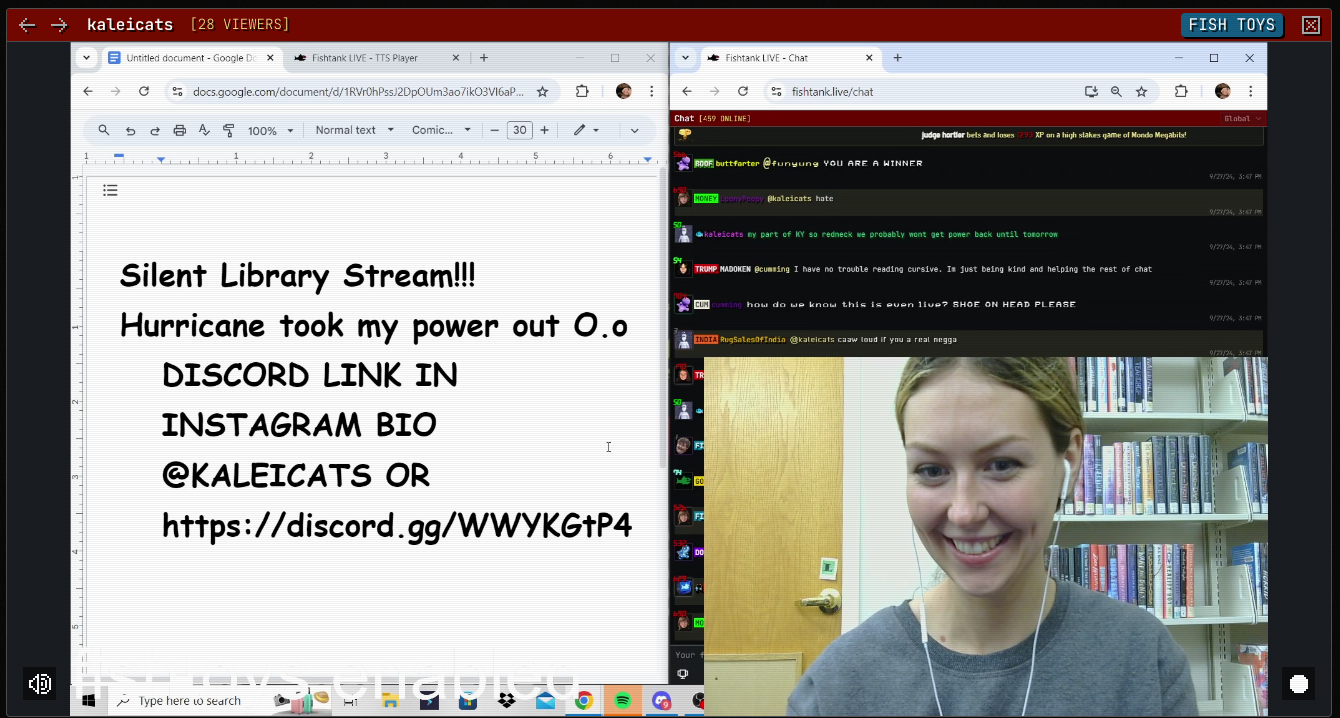Toggle stream audio speaker icon
The width and height of the screenshot is (1340, 718).
point(40,684)
